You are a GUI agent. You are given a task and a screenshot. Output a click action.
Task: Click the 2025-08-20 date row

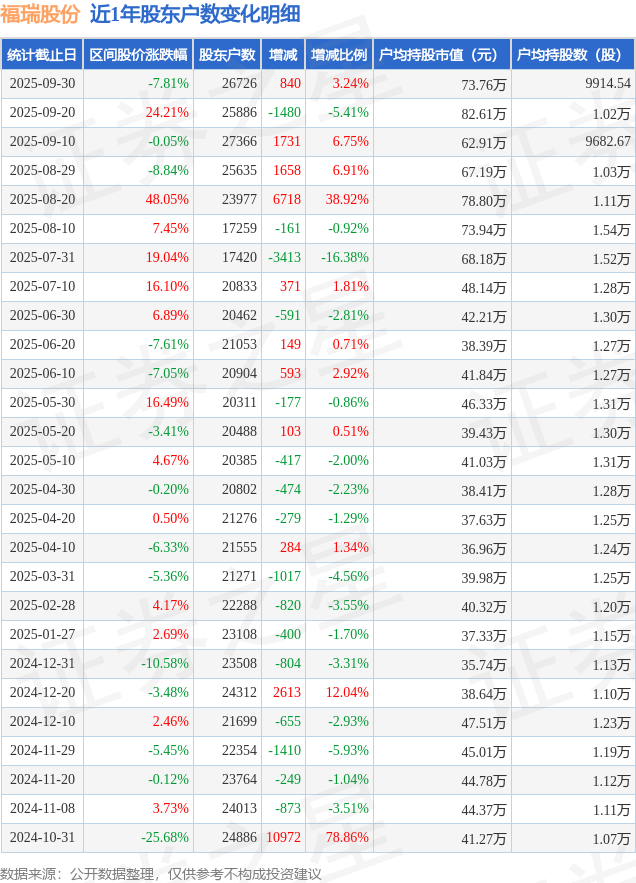click(x=41, y=200)
